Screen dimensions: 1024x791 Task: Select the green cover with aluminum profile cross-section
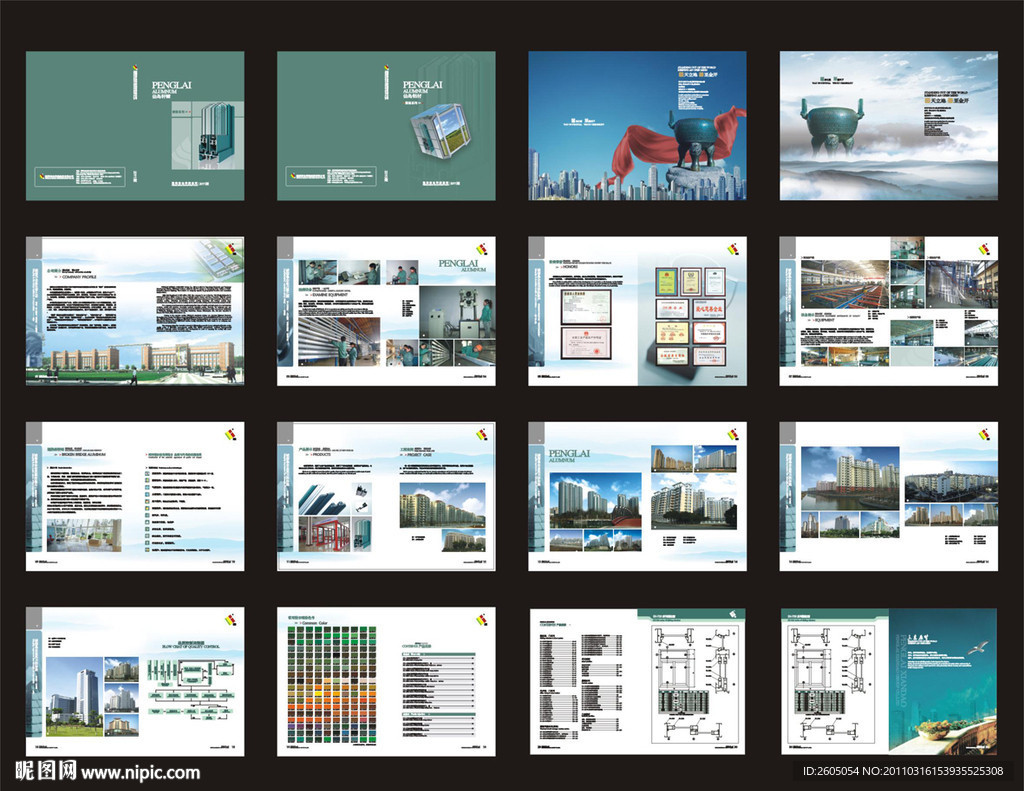click(x=135, y=126)
